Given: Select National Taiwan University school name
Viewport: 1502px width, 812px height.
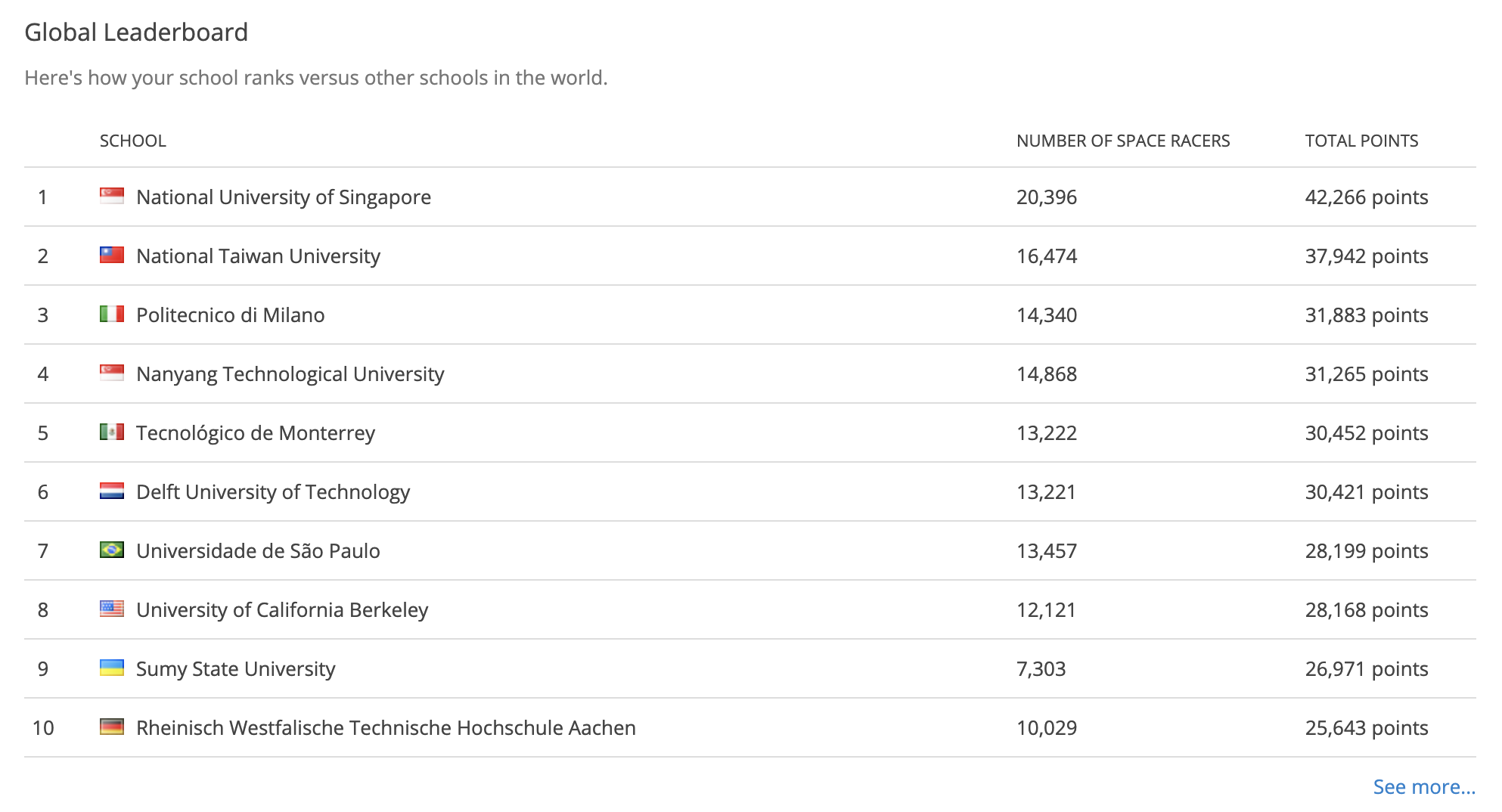Looking at the screenshot, I should [x=258, y=256].
